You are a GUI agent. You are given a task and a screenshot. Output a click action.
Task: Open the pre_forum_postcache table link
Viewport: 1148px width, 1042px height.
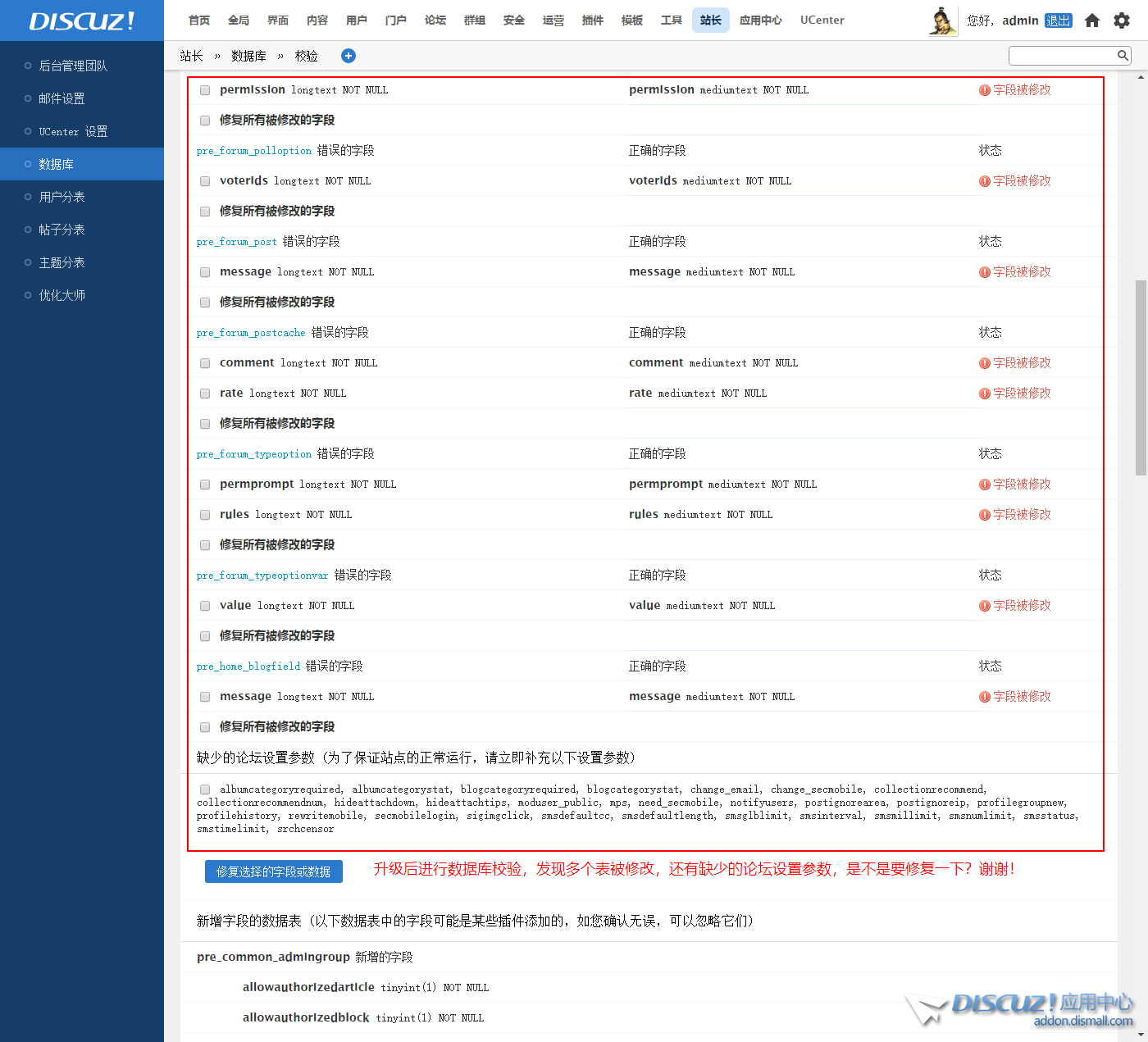(251, 333)
